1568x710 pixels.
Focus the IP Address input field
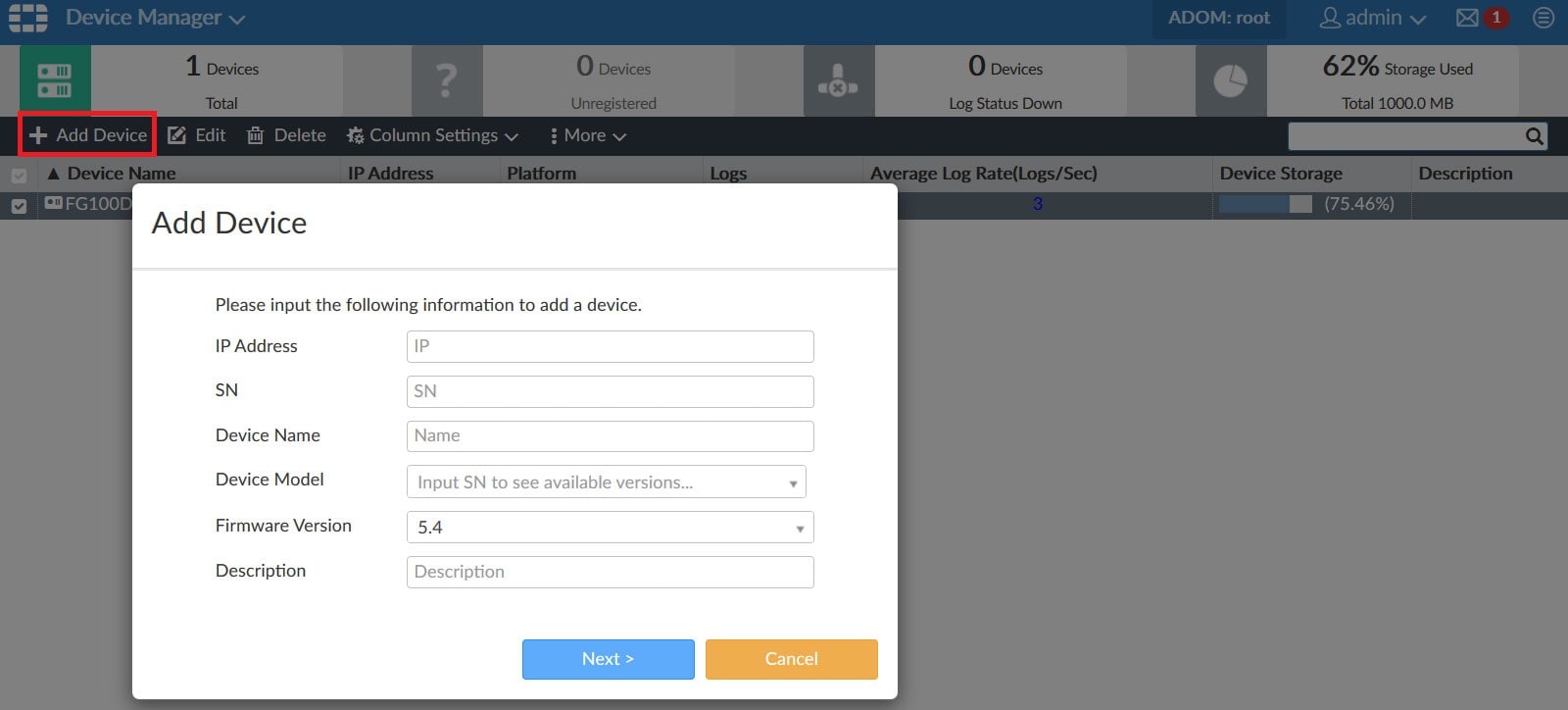[x=610, y=346]
